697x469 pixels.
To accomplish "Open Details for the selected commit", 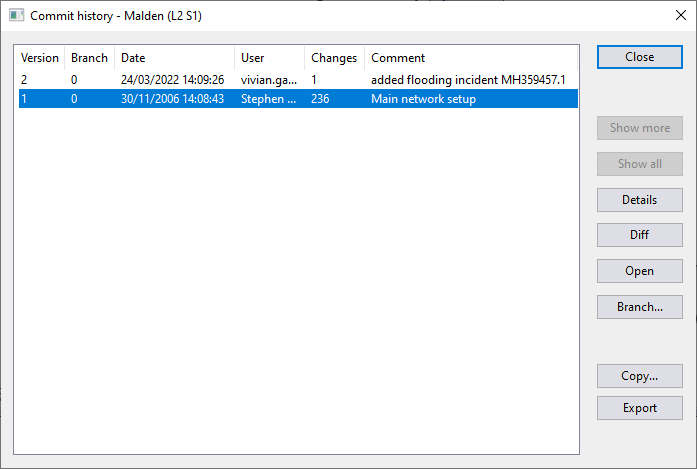I will 639,200.
